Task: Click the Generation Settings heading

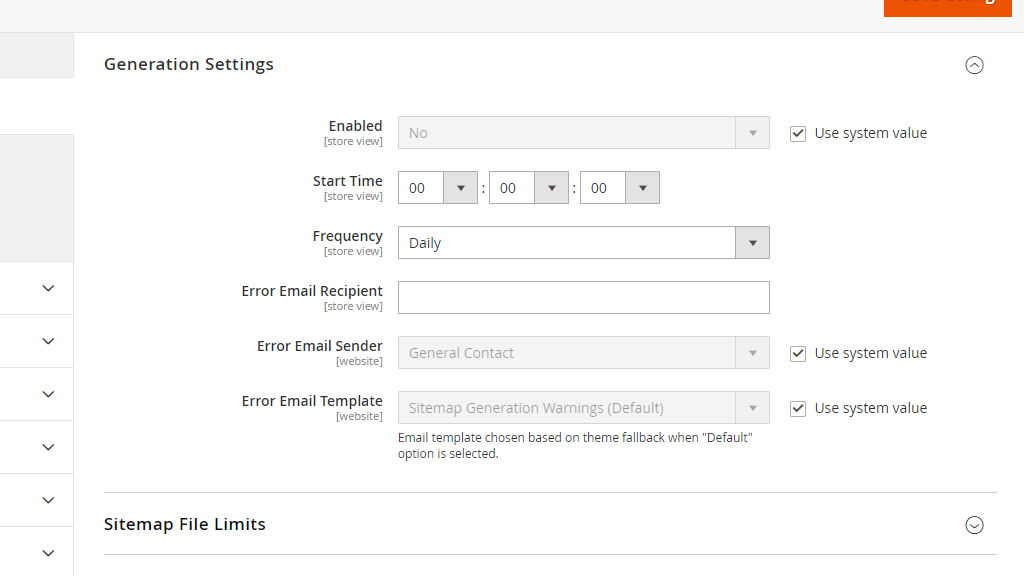Action: pos(188,64)
